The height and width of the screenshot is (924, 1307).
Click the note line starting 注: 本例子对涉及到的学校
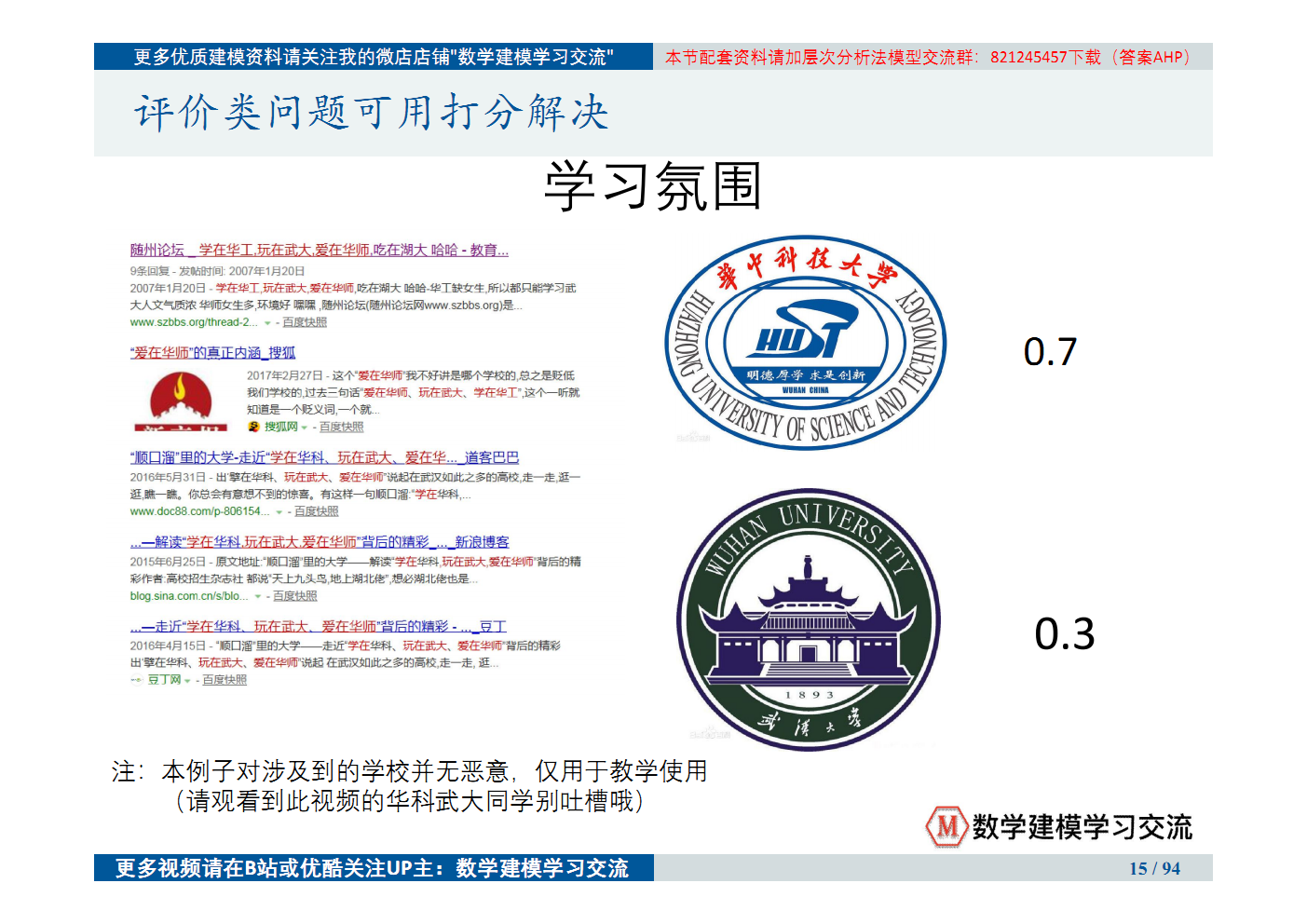(410, 771)
